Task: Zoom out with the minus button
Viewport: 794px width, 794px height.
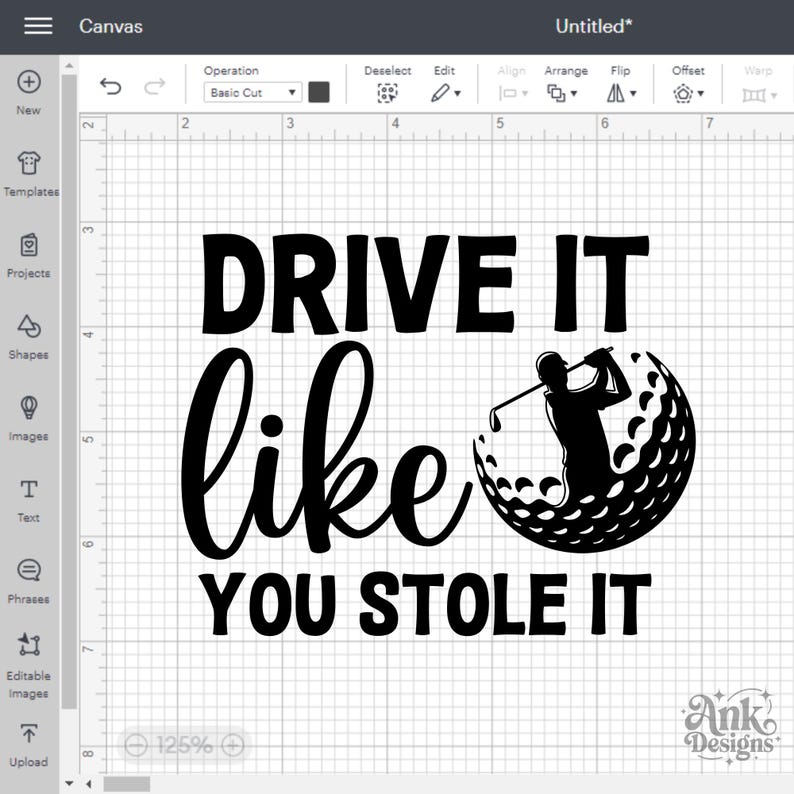Action: 136,745
